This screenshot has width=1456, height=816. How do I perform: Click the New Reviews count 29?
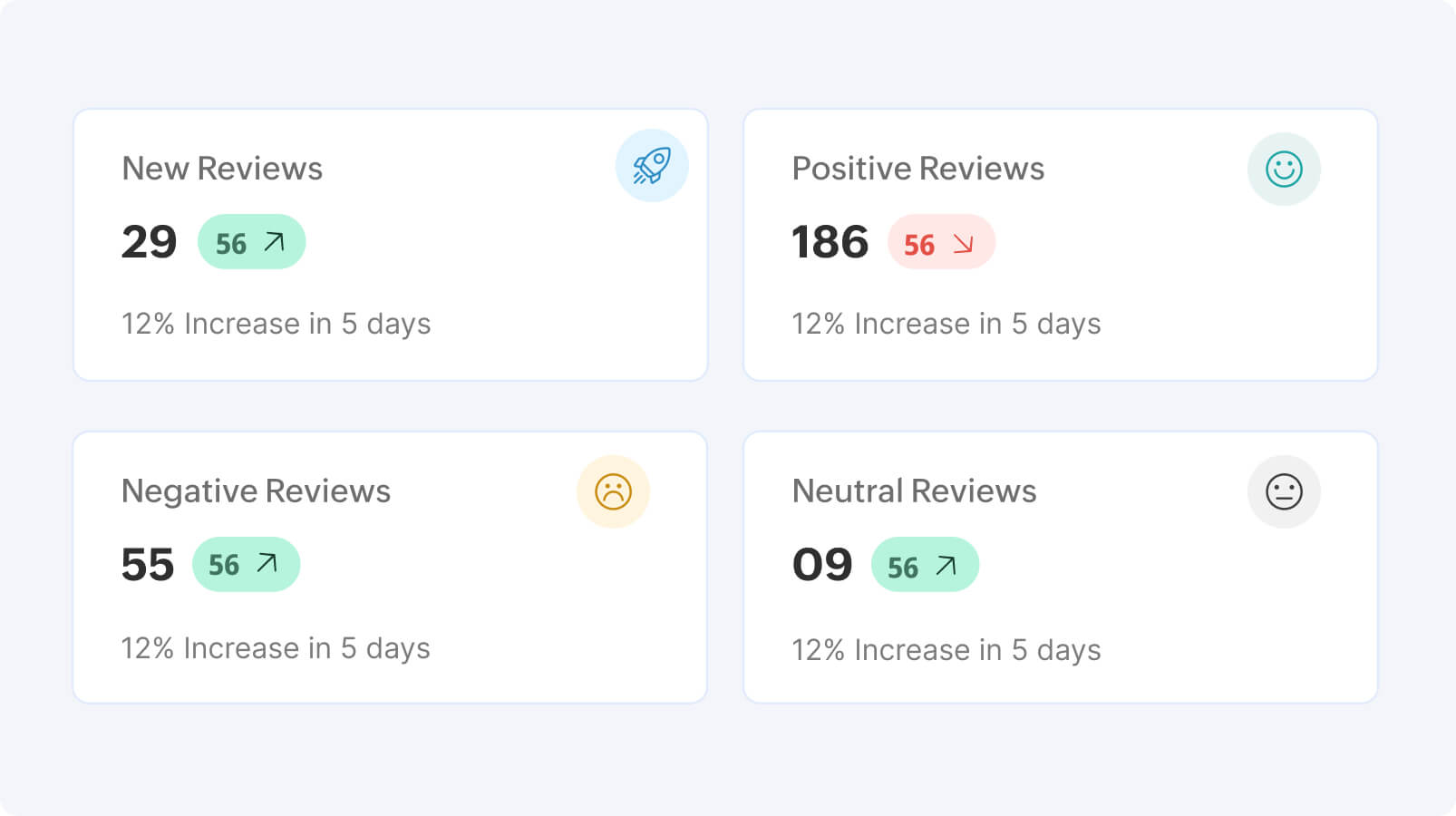point(149,242)
